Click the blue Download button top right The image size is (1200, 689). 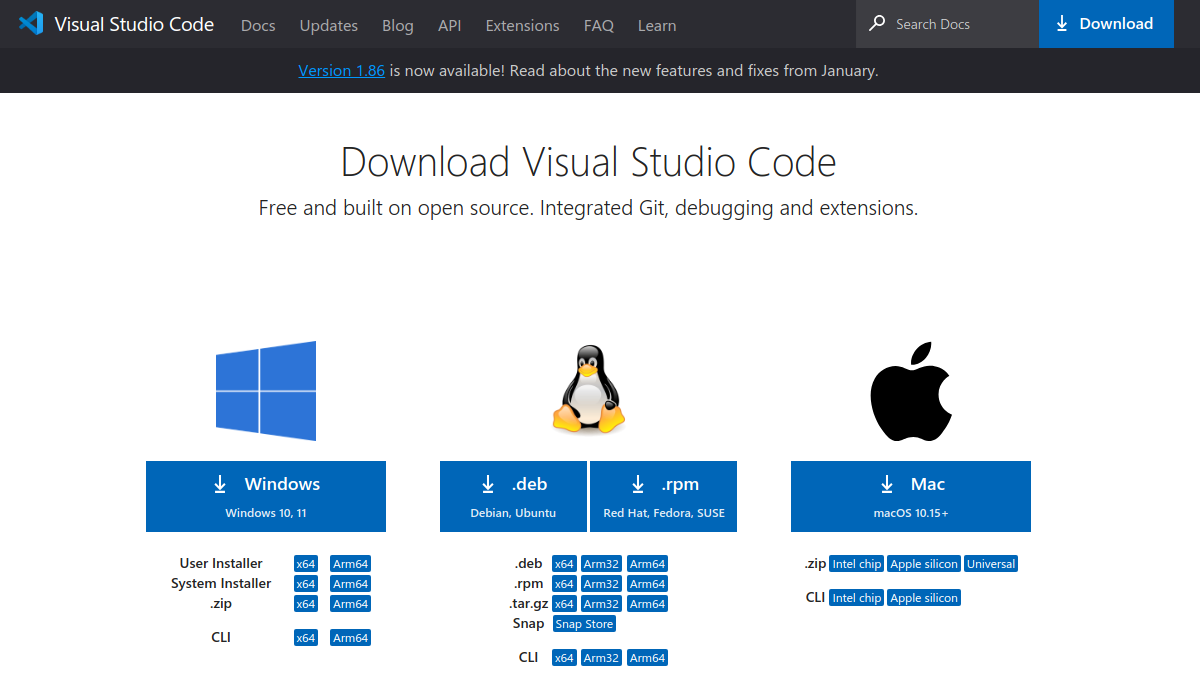click(x=1106, y=23)
